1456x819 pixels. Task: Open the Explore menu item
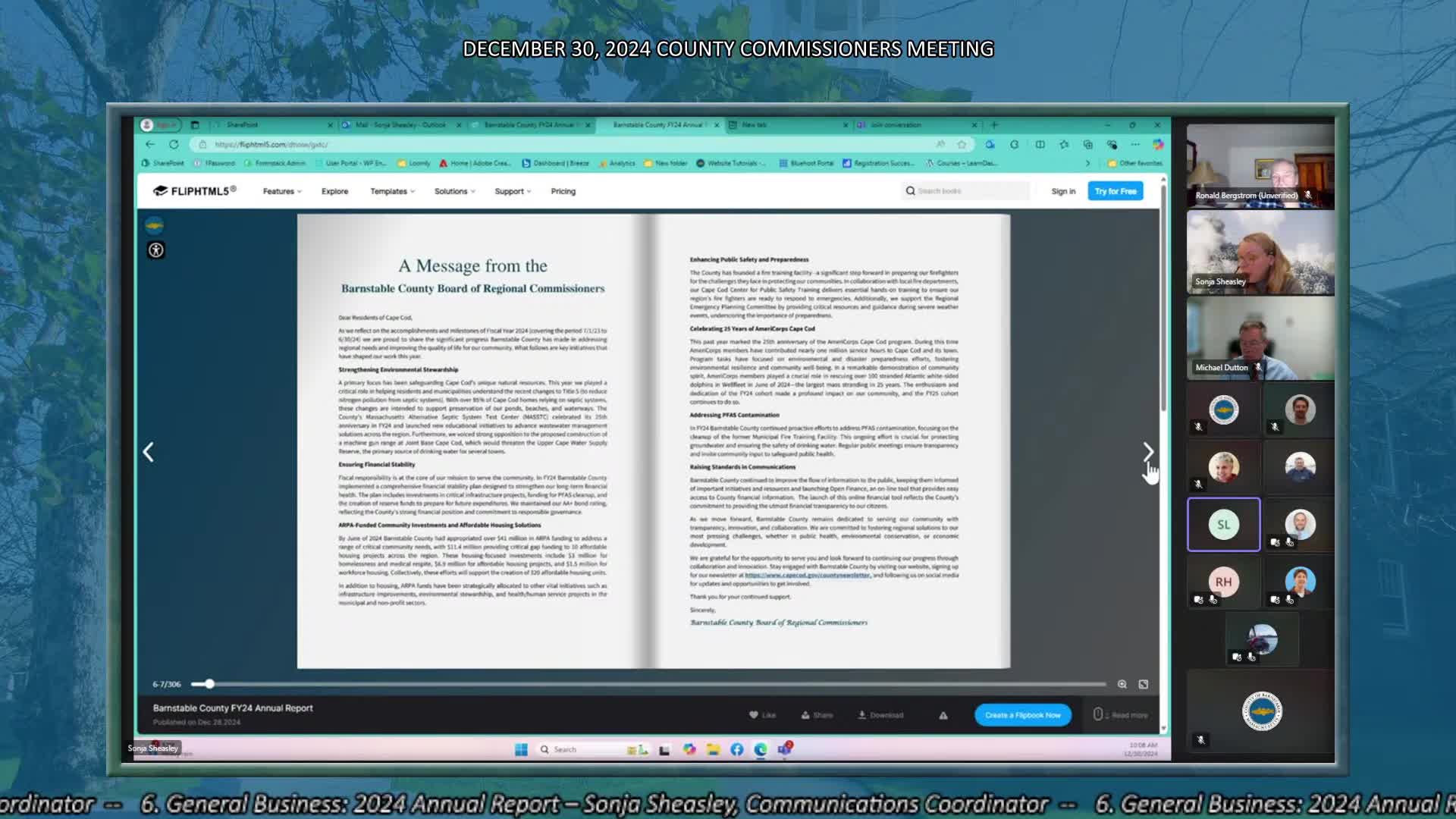(334, 191)
